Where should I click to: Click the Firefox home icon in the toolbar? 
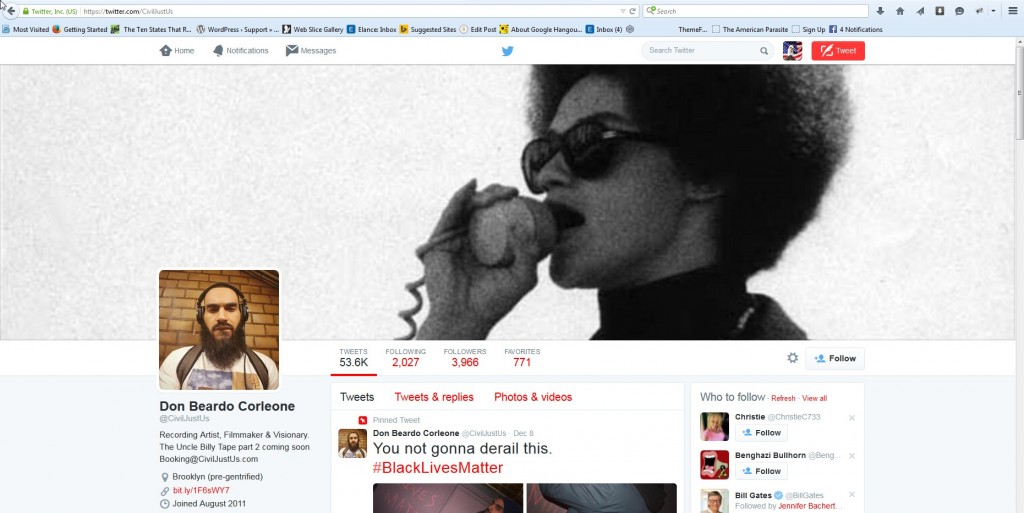900,11
